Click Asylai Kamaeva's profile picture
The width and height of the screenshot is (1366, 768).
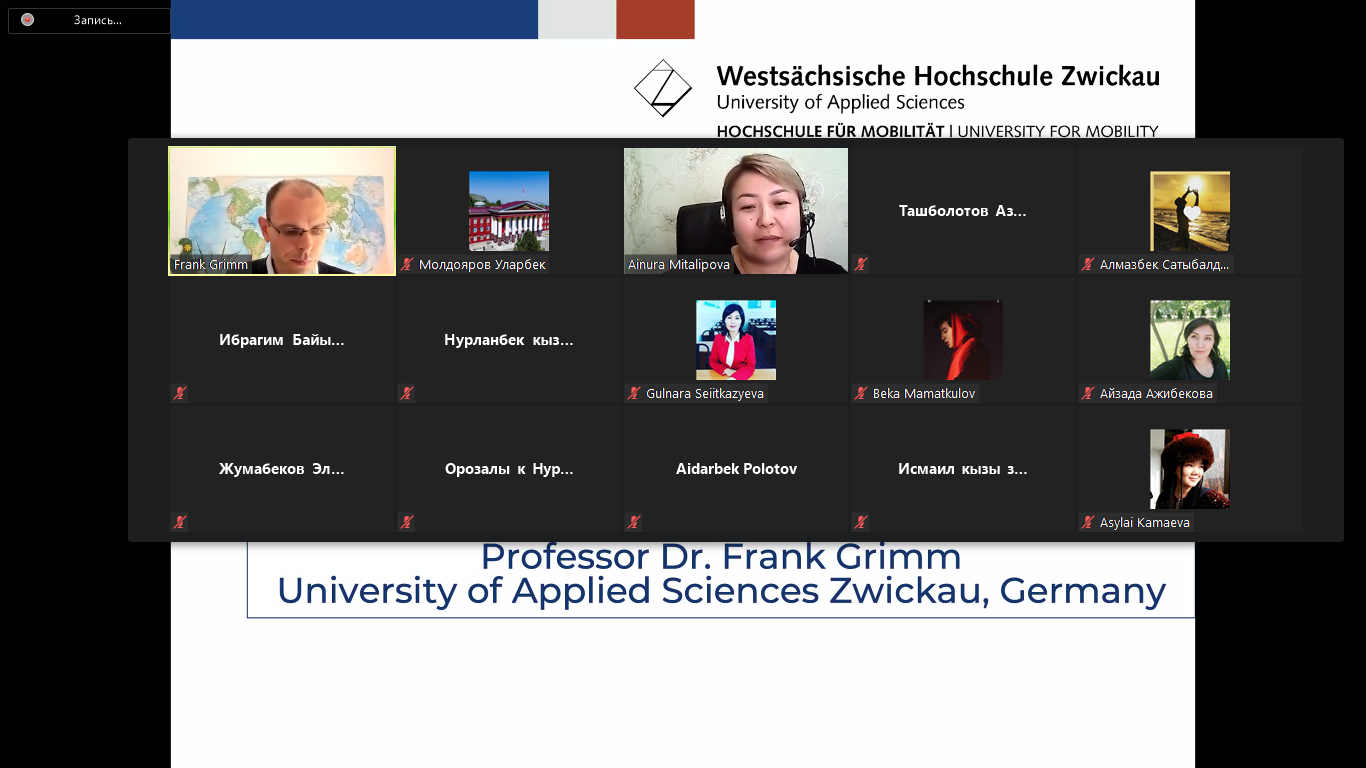(1190, 469)
